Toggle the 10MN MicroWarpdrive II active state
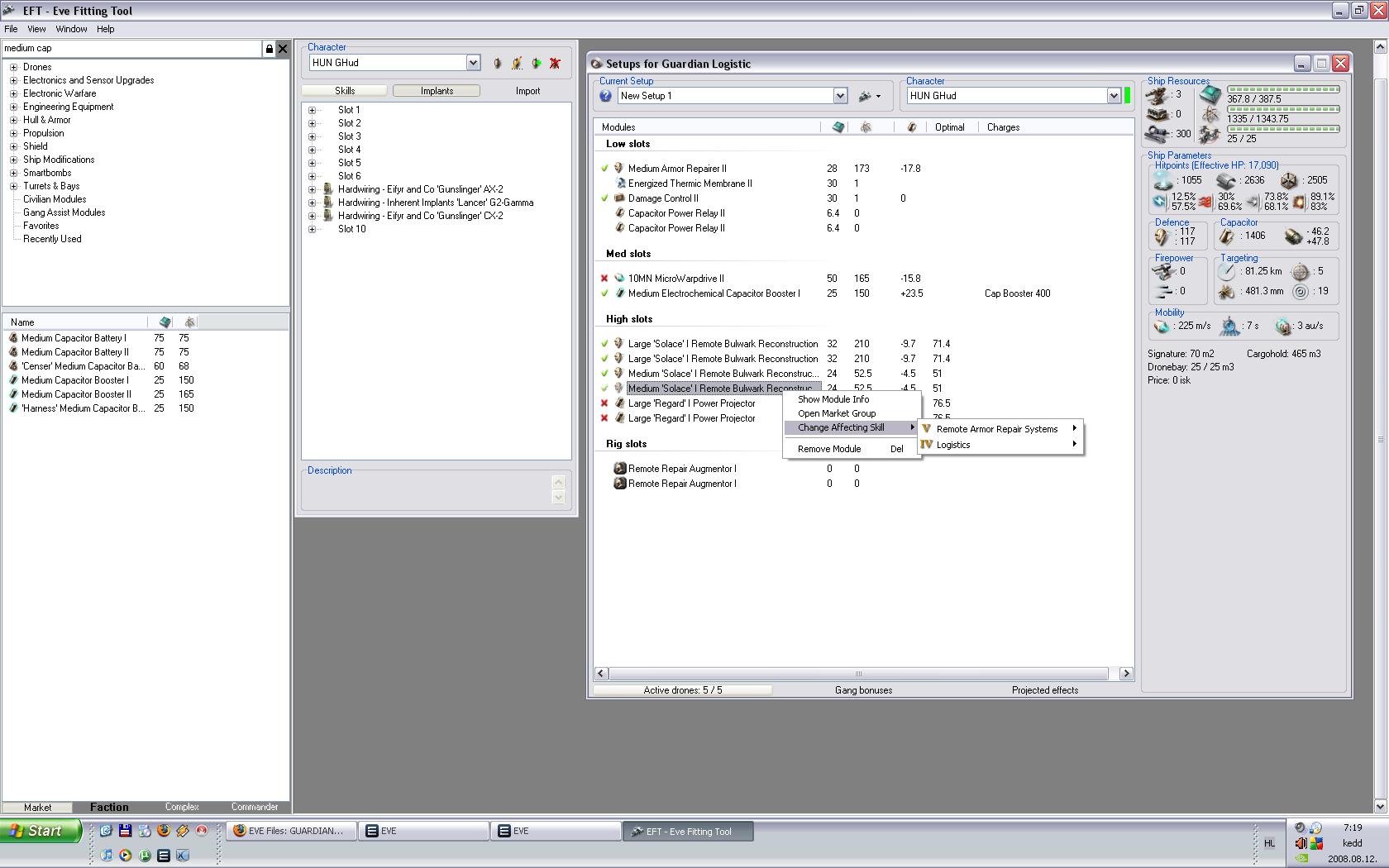The height and width of the screenshot is (868, 1389). click(604, 279)
